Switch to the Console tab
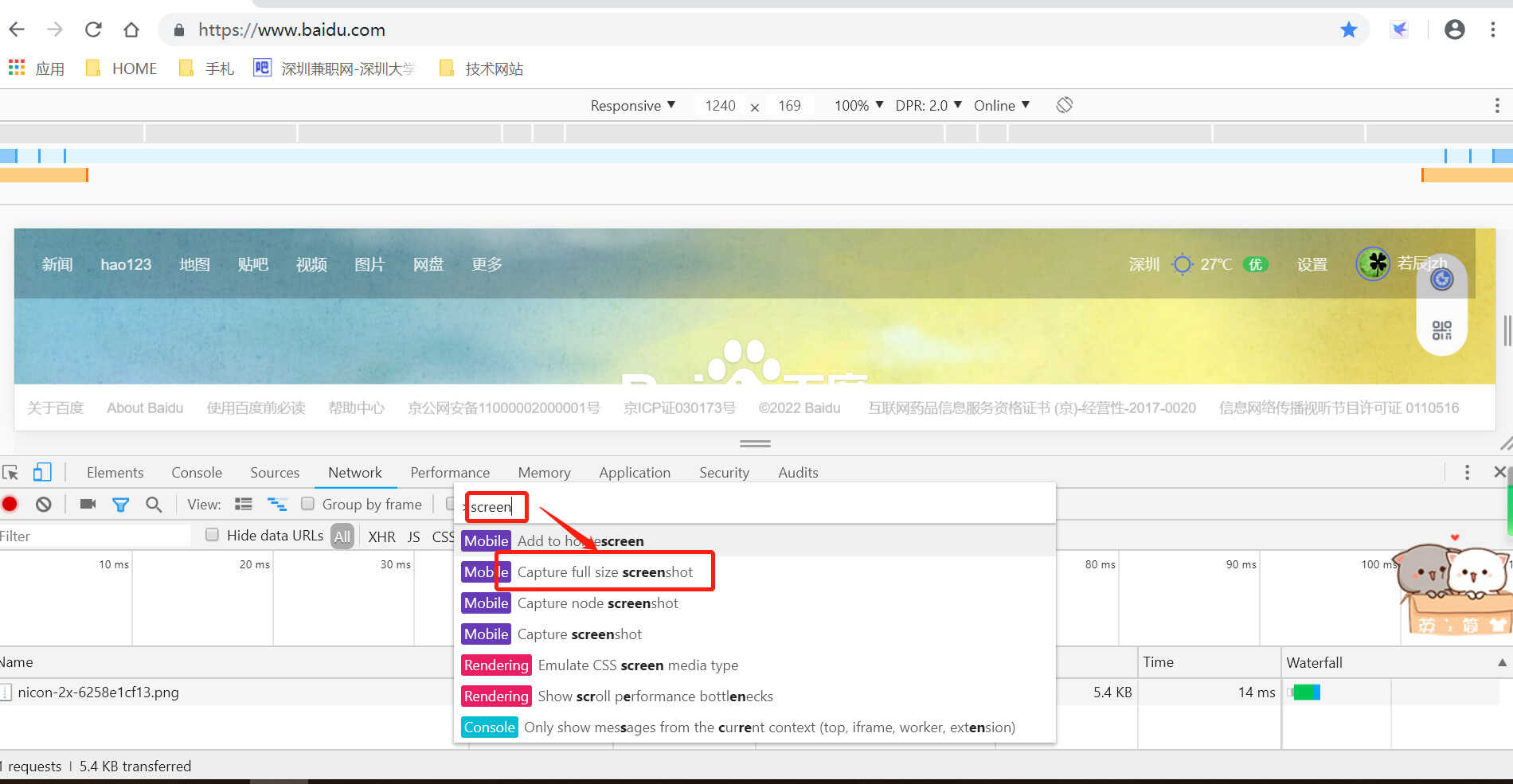Viewport: 1513px width, 784px height. pyautogui.click(x=197, y=473)
